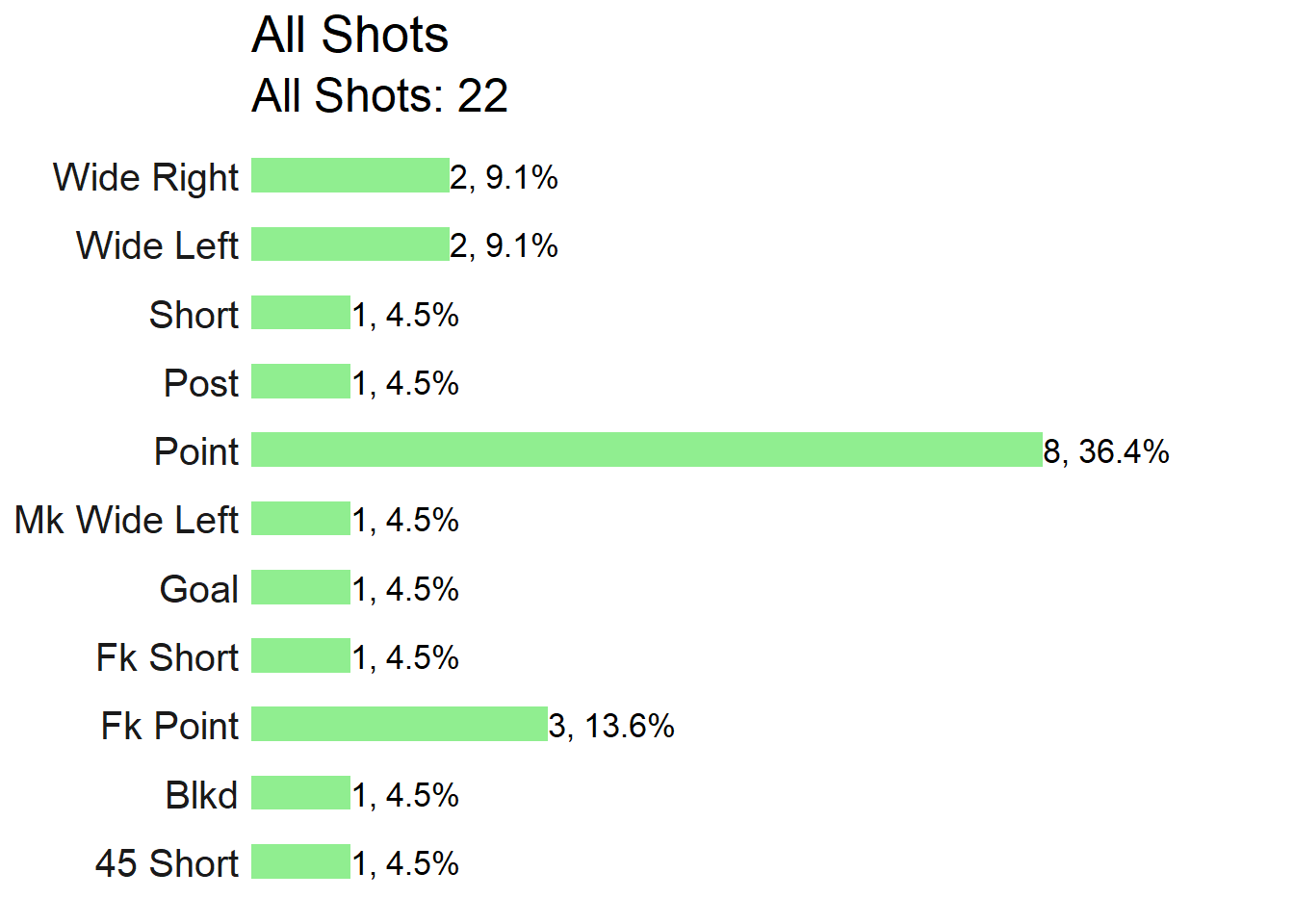
Task: Select the Goal bar
Action: (300, 587)
